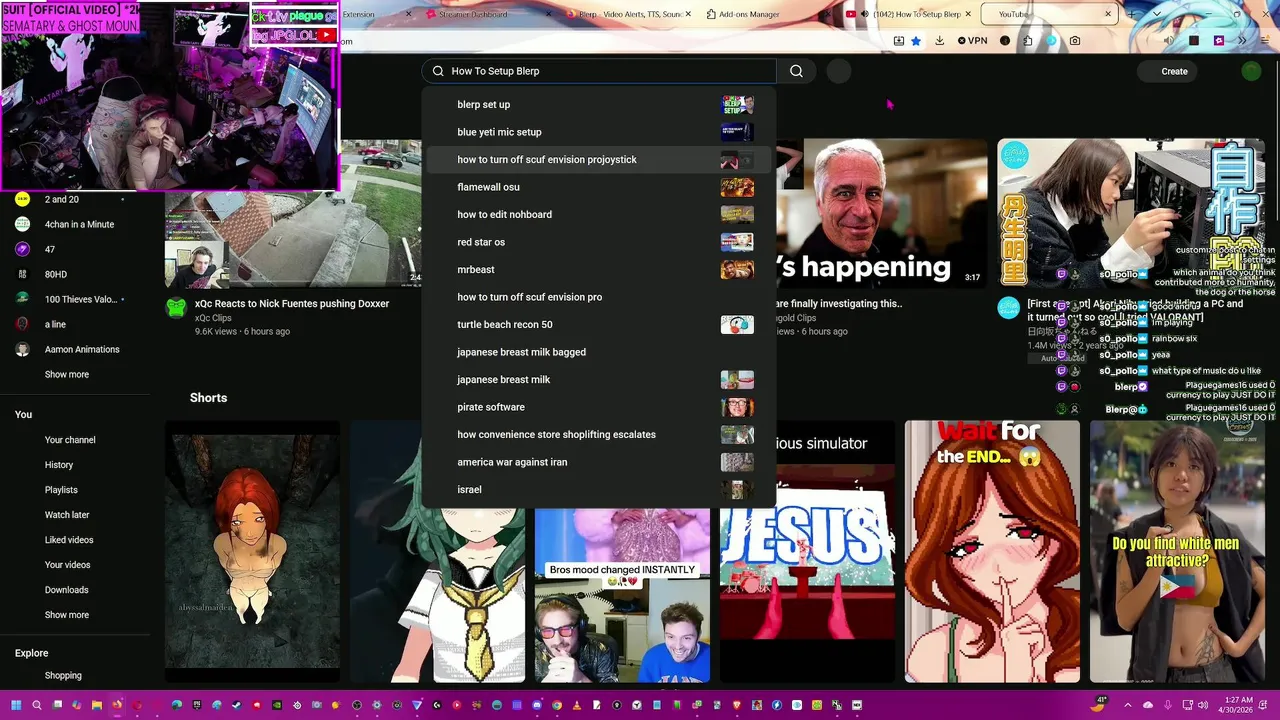Click the xQc Clips channel avatar
This screenshot has width=1280, height=720.
(176, 308)
